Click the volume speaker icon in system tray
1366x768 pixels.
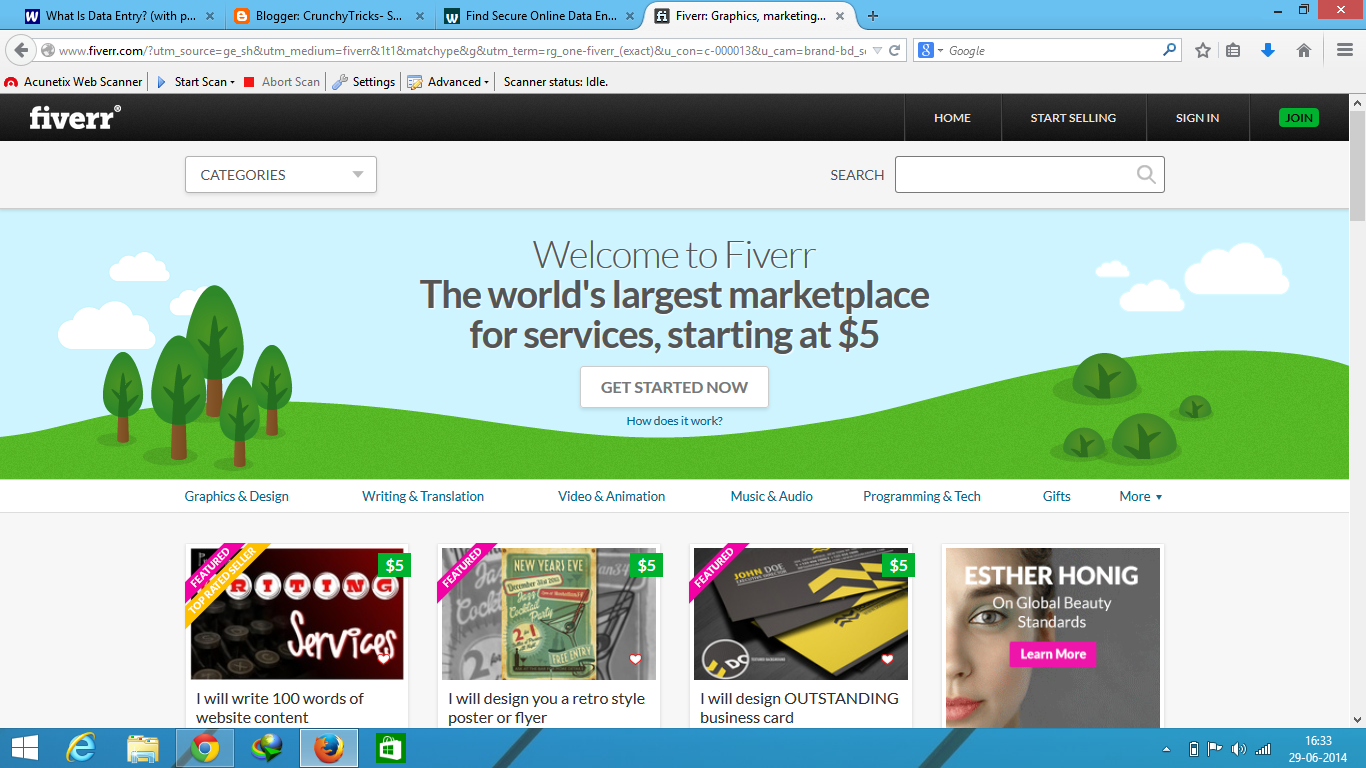pos(1239,749)
